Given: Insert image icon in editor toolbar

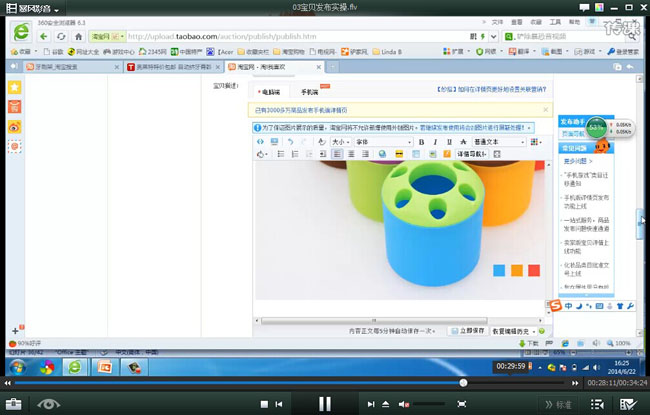Looking at the screenshot, I should [x=432, y=154].
